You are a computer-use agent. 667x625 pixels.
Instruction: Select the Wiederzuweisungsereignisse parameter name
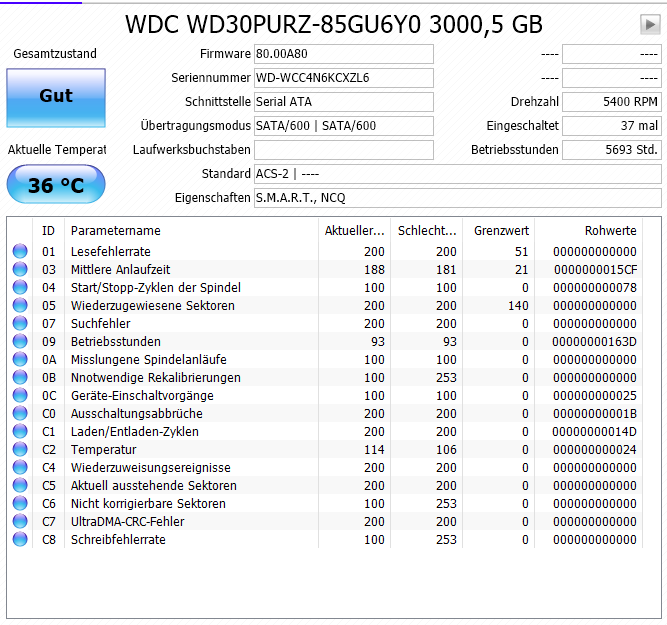pos(151,468)
